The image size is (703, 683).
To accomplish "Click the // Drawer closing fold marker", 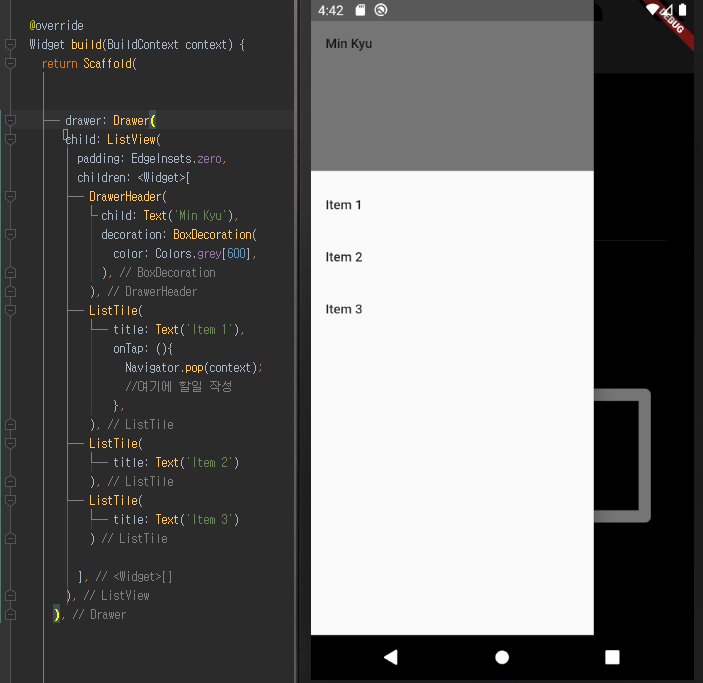I will [x=10, y=614].
